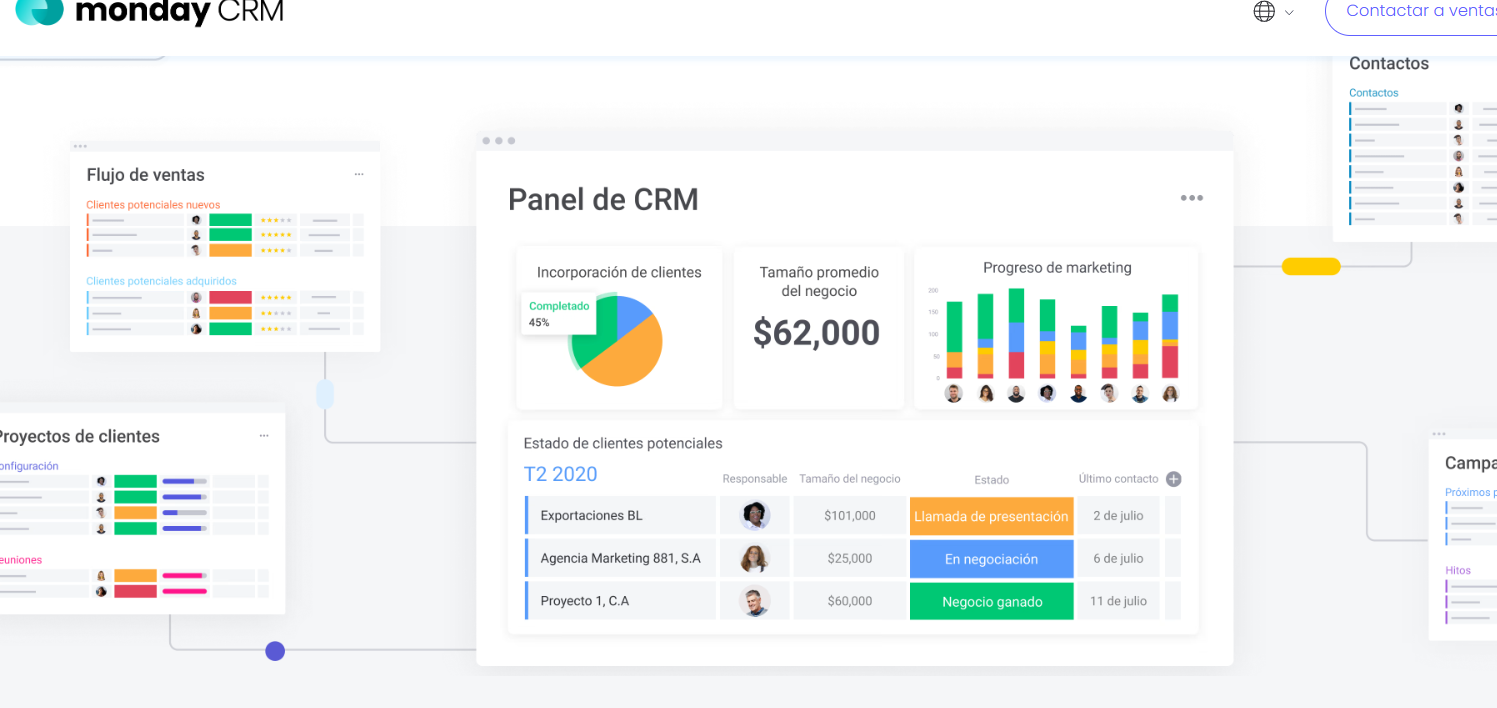The image size is (1497, 708).
Task: Open the Proyectos de clientes options menu
Action: [264, 436]
